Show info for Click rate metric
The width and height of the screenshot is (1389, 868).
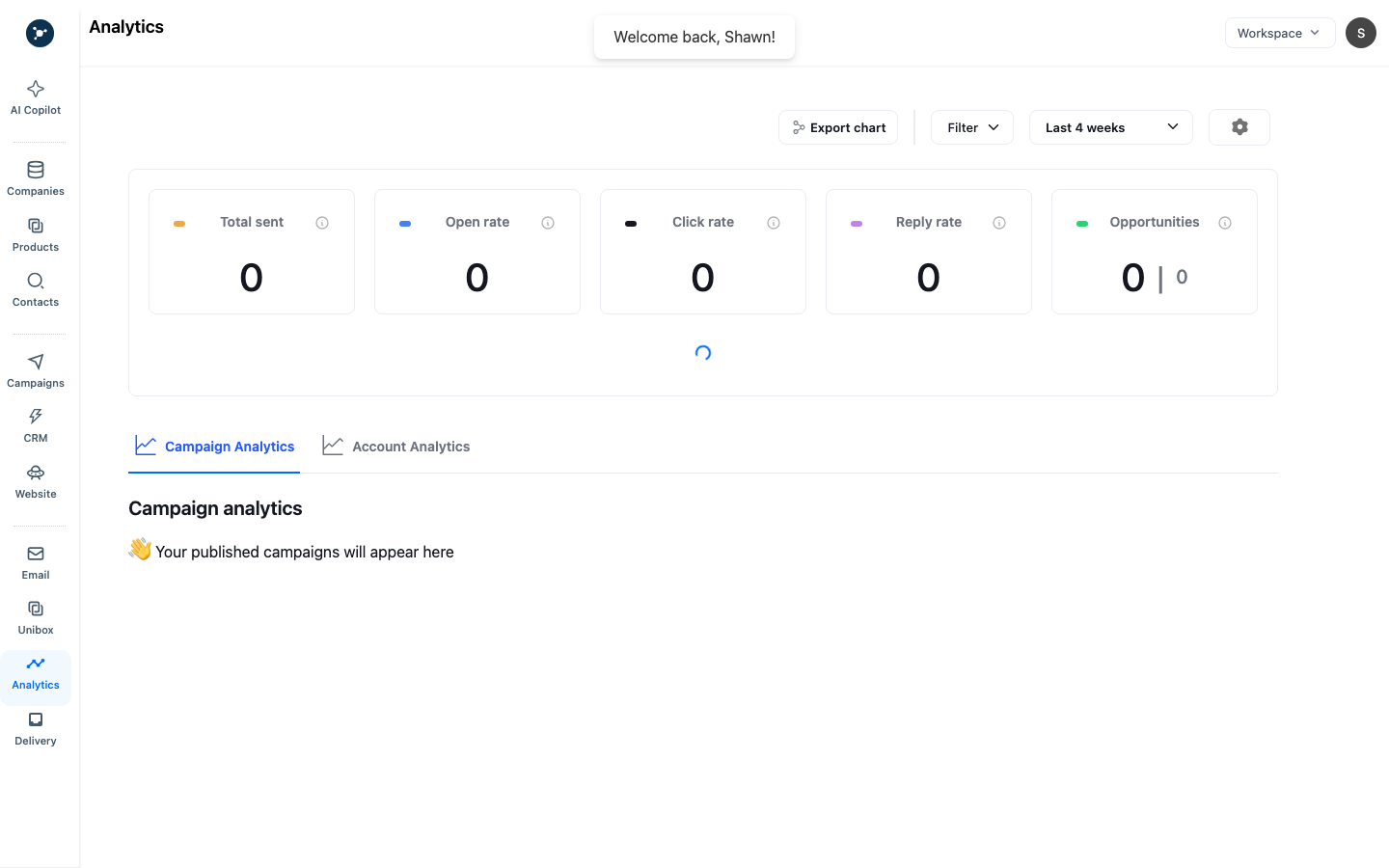click(774, 223)
